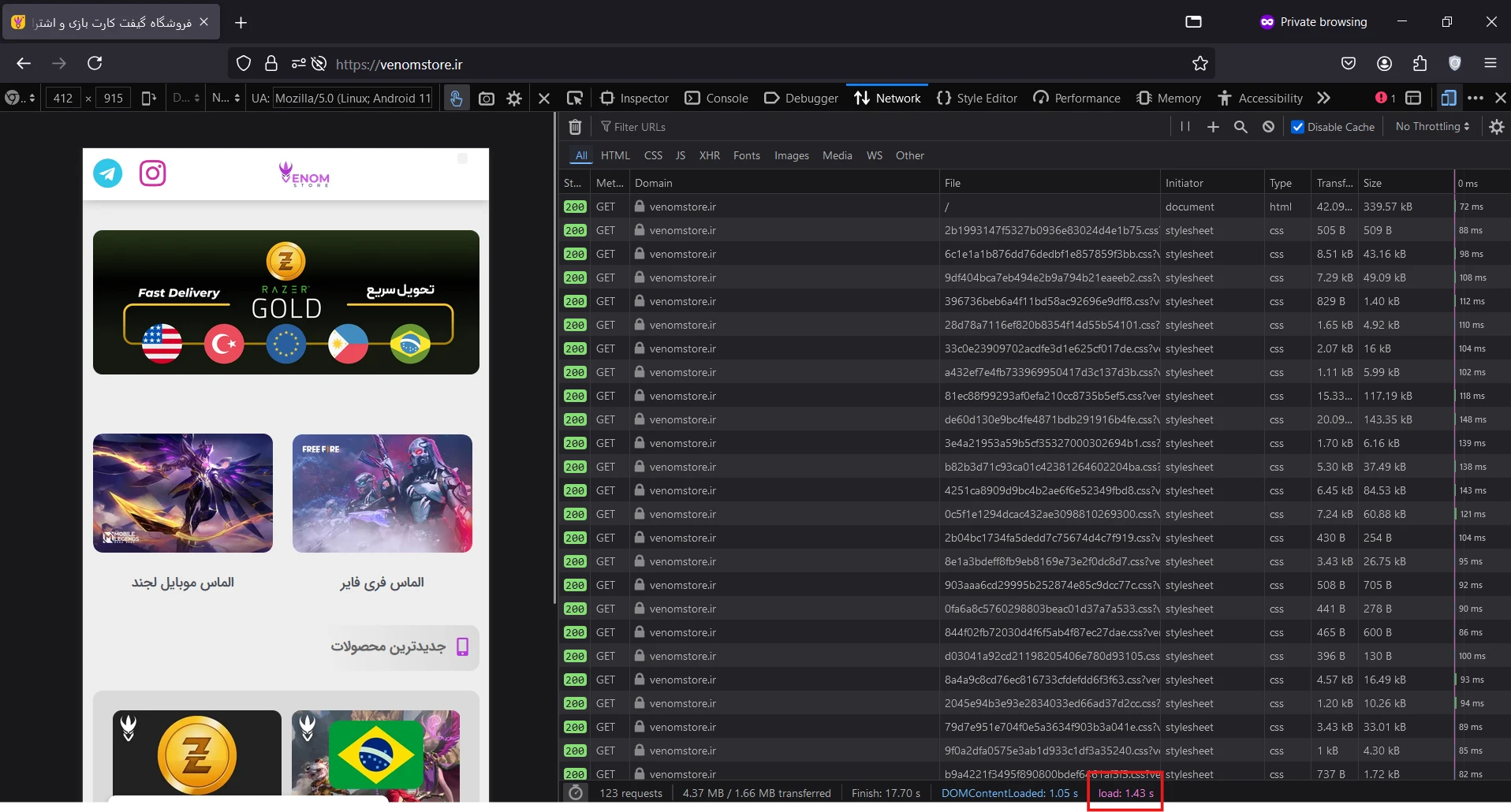The height and width of the screenshot is (812, 1511).
Task: Open viewport throttling dropdown
Action: (x=226, y=98)
